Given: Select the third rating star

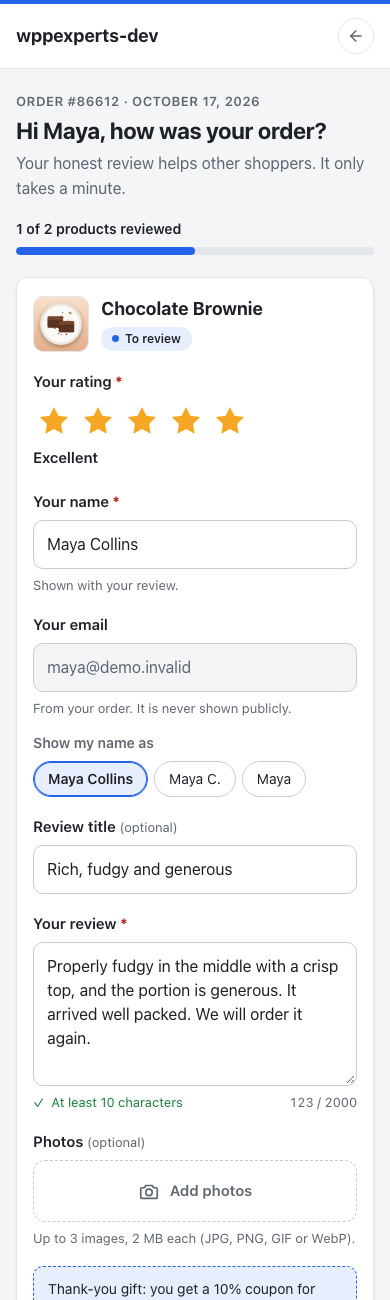Looking at the screenshot, I should pyautogui.click(x=142, y=421).
